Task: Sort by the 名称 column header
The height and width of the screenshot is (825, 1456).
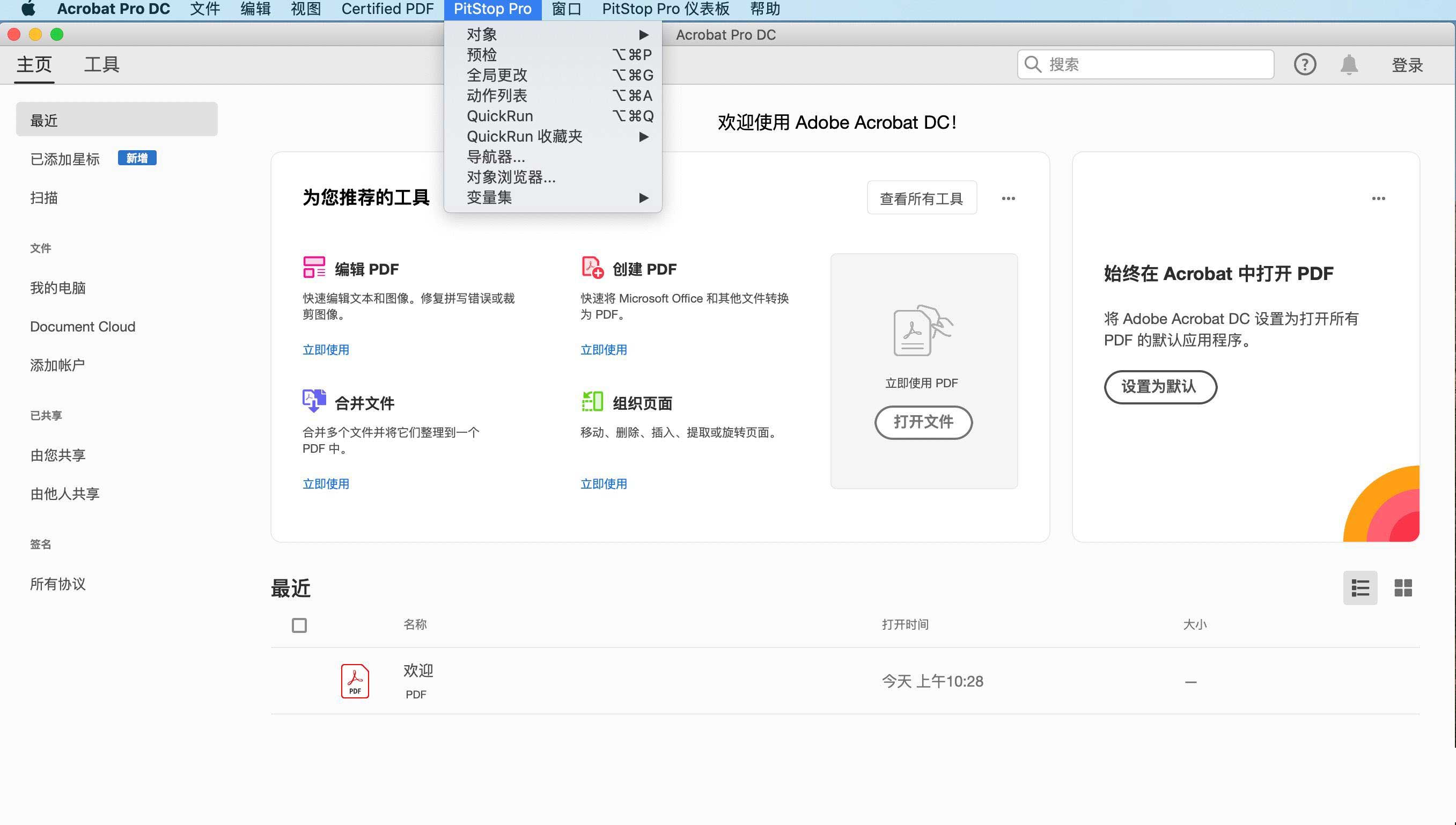Action: point(415,624)
